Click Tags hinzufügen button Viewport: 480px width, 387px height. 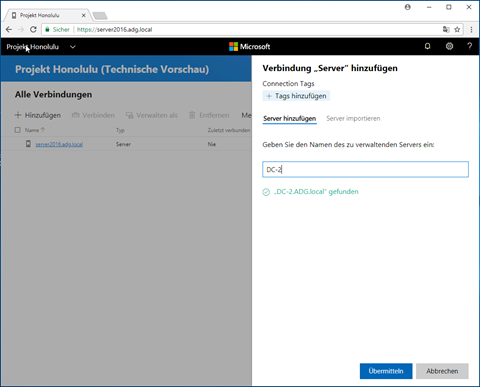[296, 96]
